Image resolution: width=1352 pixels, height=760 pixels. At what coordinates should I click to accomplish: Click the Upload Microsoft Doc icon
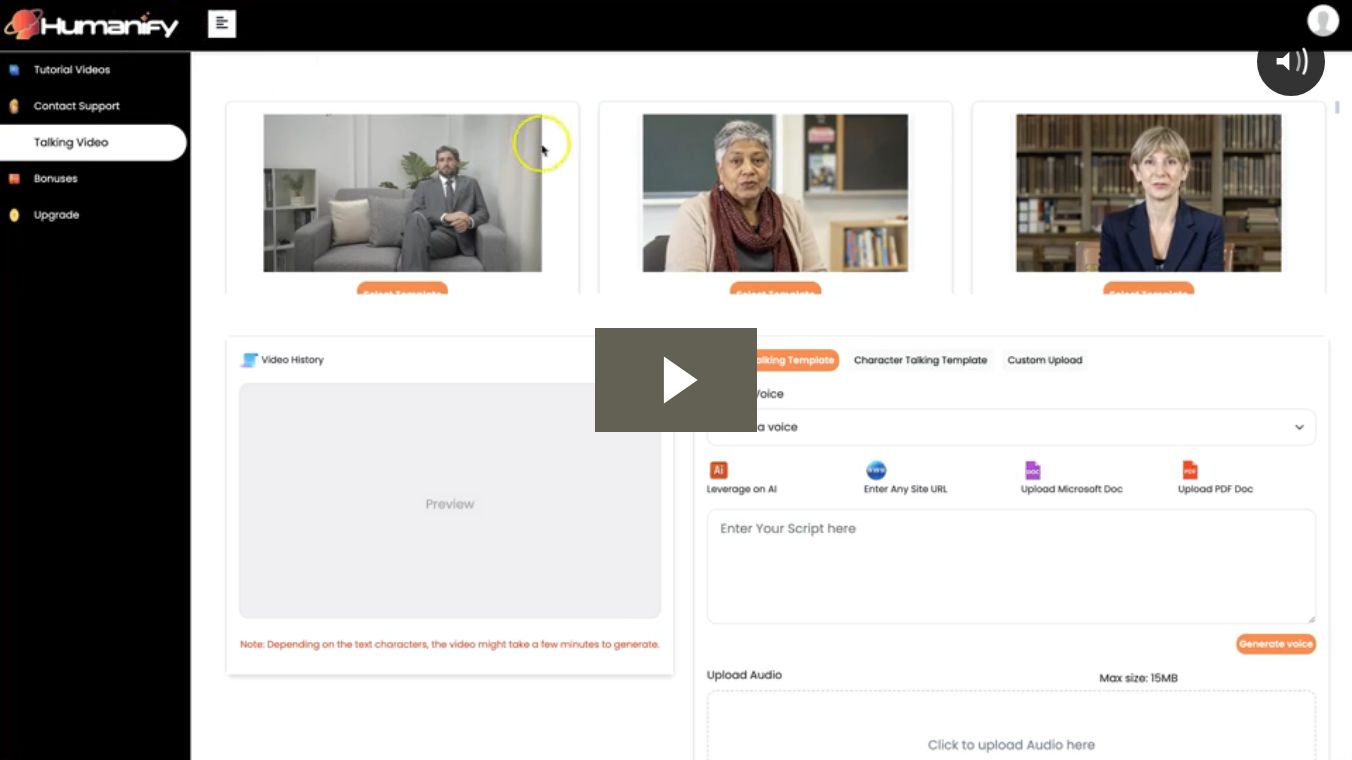click(x=1033, y=470)
